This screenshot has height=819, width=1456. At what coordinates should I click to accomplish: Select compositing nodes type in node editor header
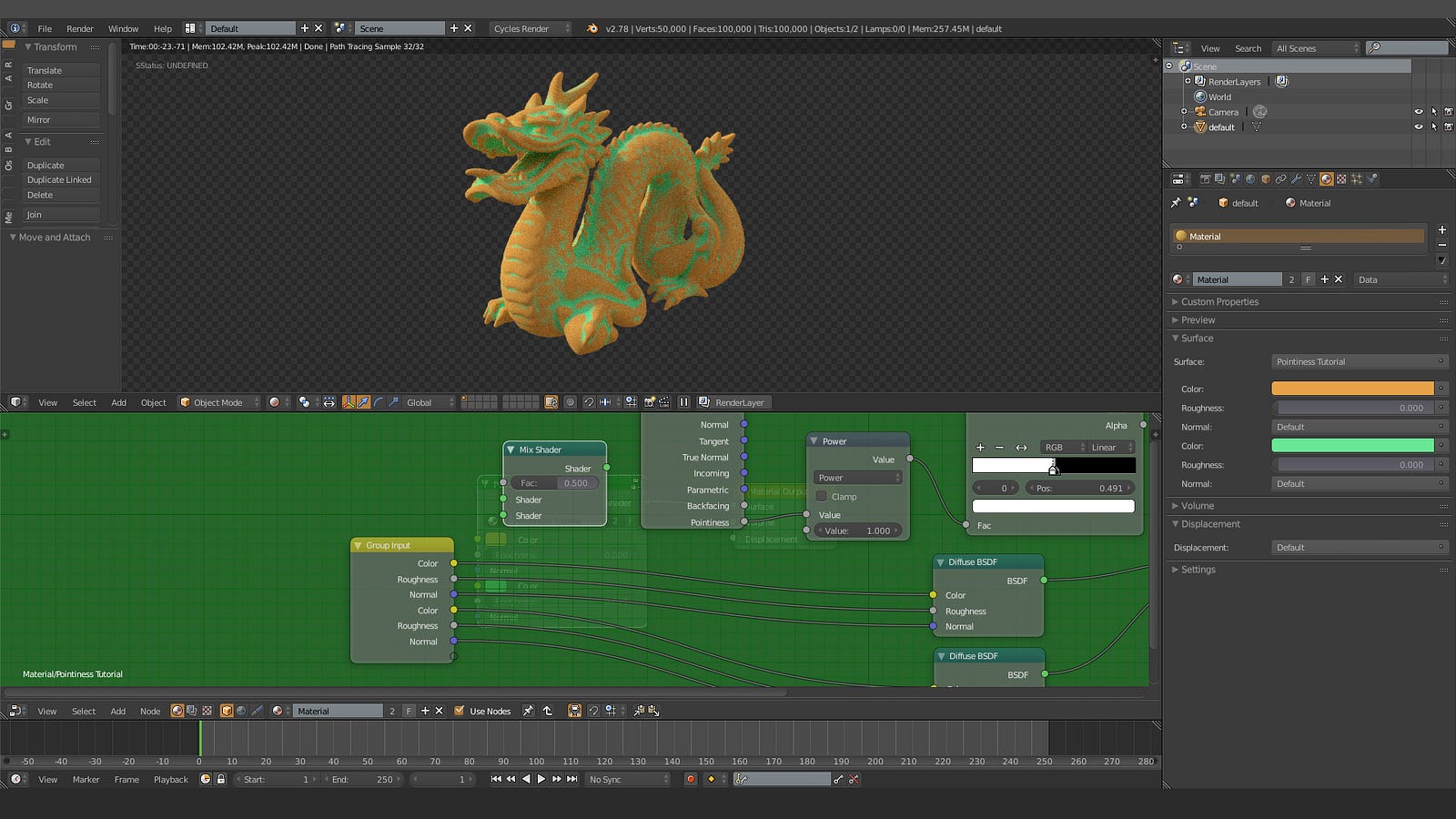tap(192, 711)
